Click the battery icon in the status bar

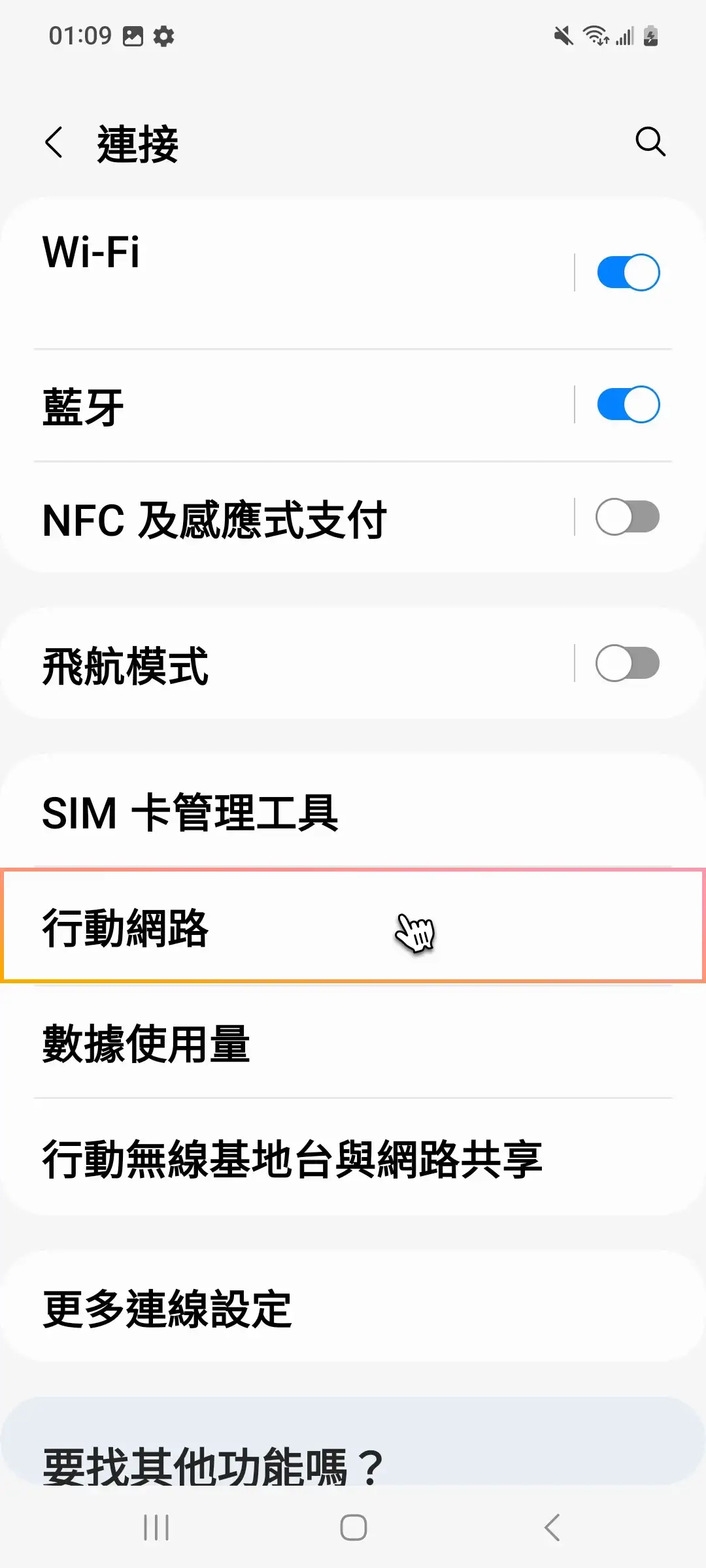[648, 37]
